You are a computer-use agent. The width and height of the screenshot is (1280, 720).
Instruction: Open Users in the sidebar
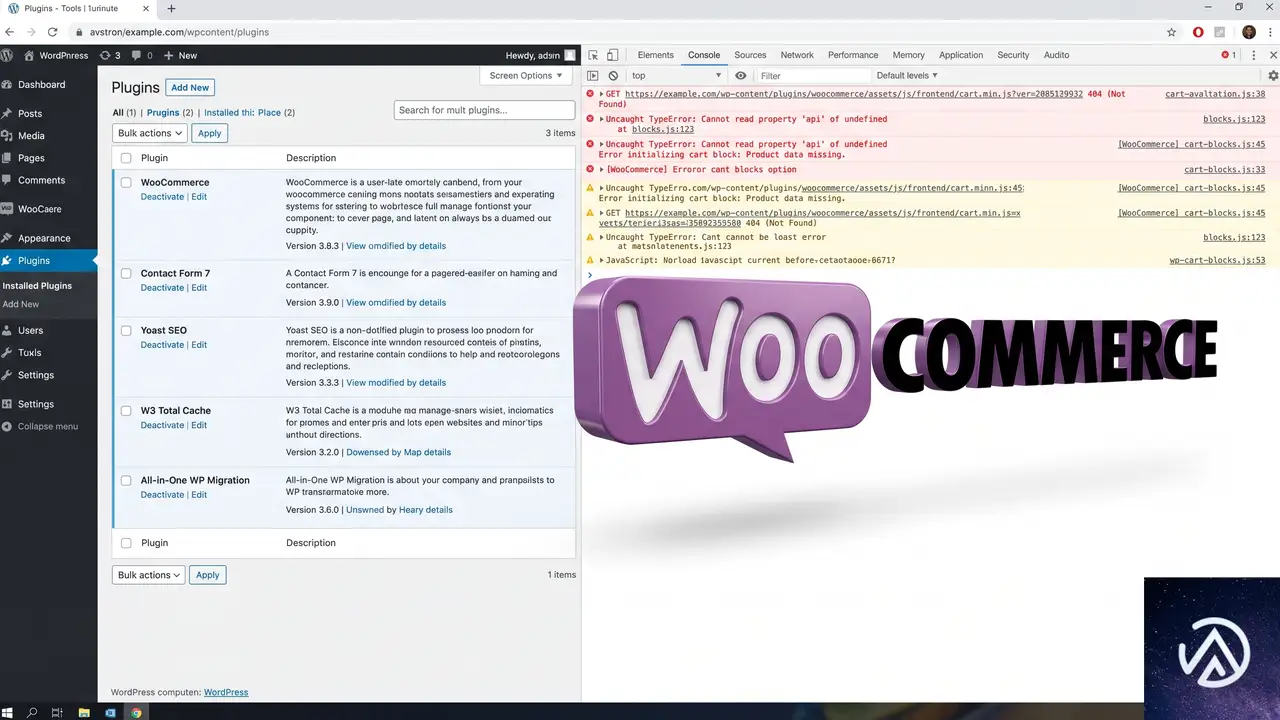(x=30, y=330)
